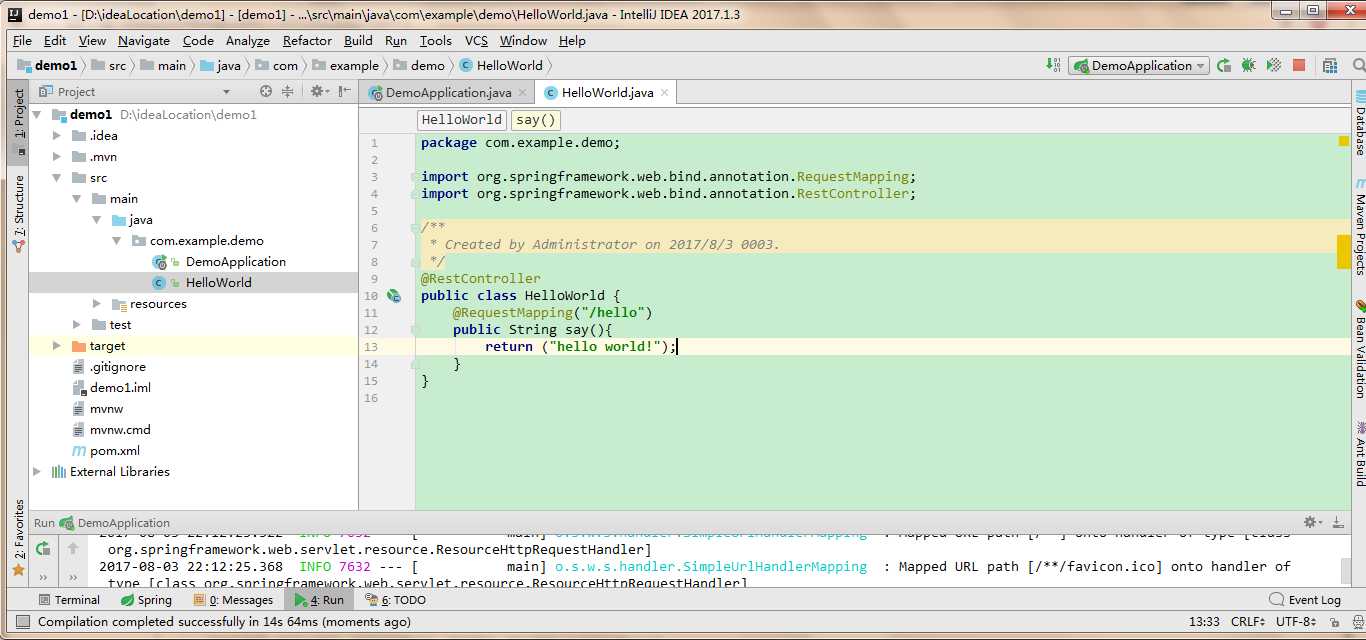Expand the .mvn folder
The image size is (1366, 640).
point(57,156)
